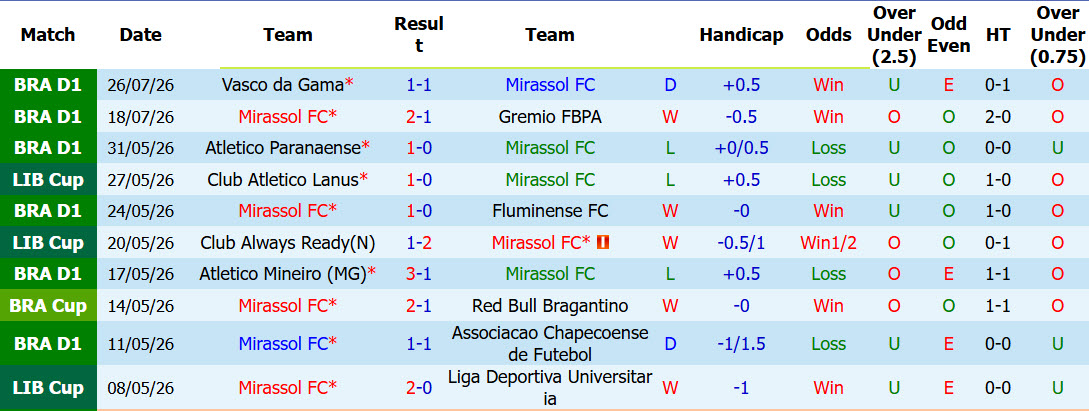Screen dimensions: 1089x411
Task: Click the Fluminense FC team name
Action: pyautogui.click(x=550, y=210)
